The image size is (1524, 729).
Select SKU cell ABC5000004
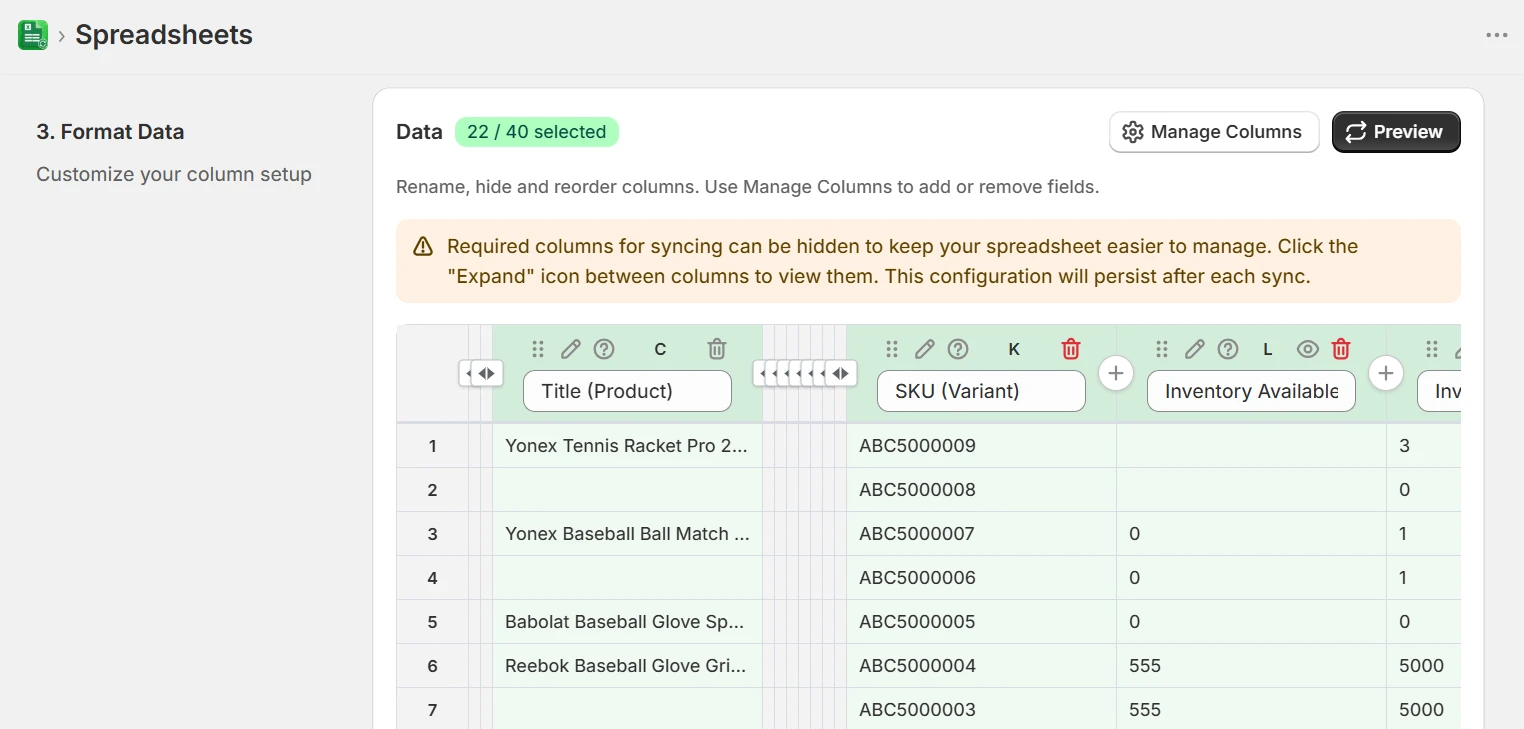point(981,666)
